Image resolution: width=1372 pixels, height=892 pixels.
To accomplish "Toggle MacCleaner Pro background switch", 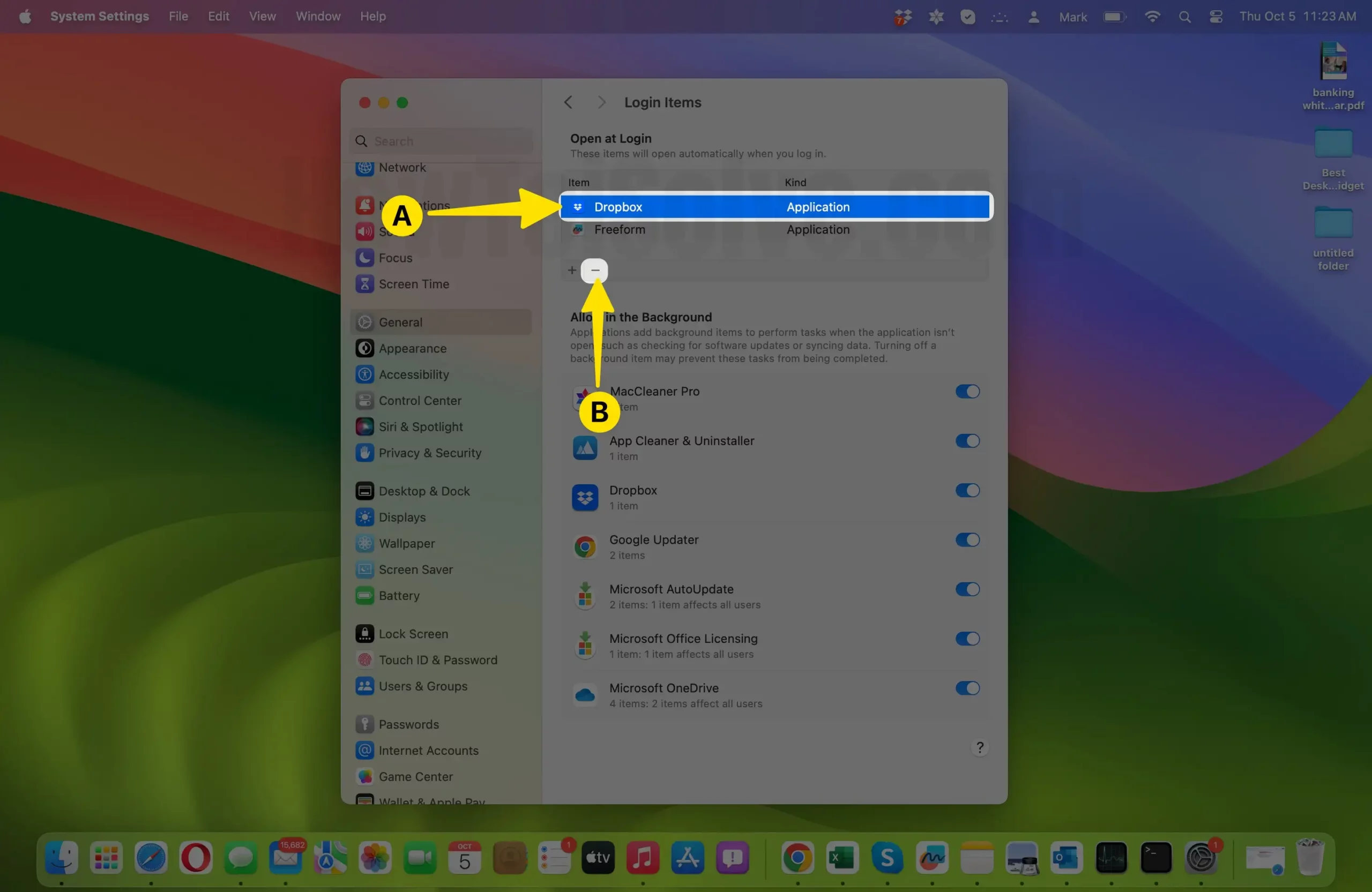I will pos(967,392).
